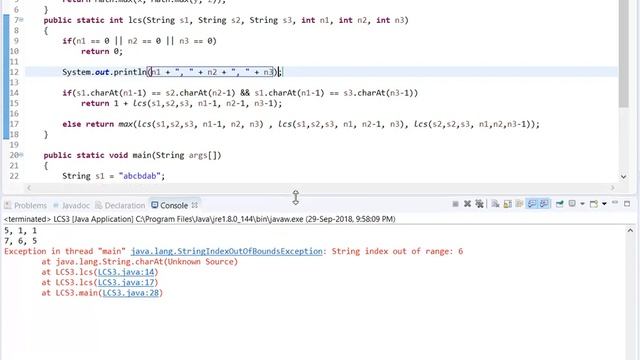Maximize the Console view panel
640x360 pixels.
pyautogui.click(x=627, y=204)
